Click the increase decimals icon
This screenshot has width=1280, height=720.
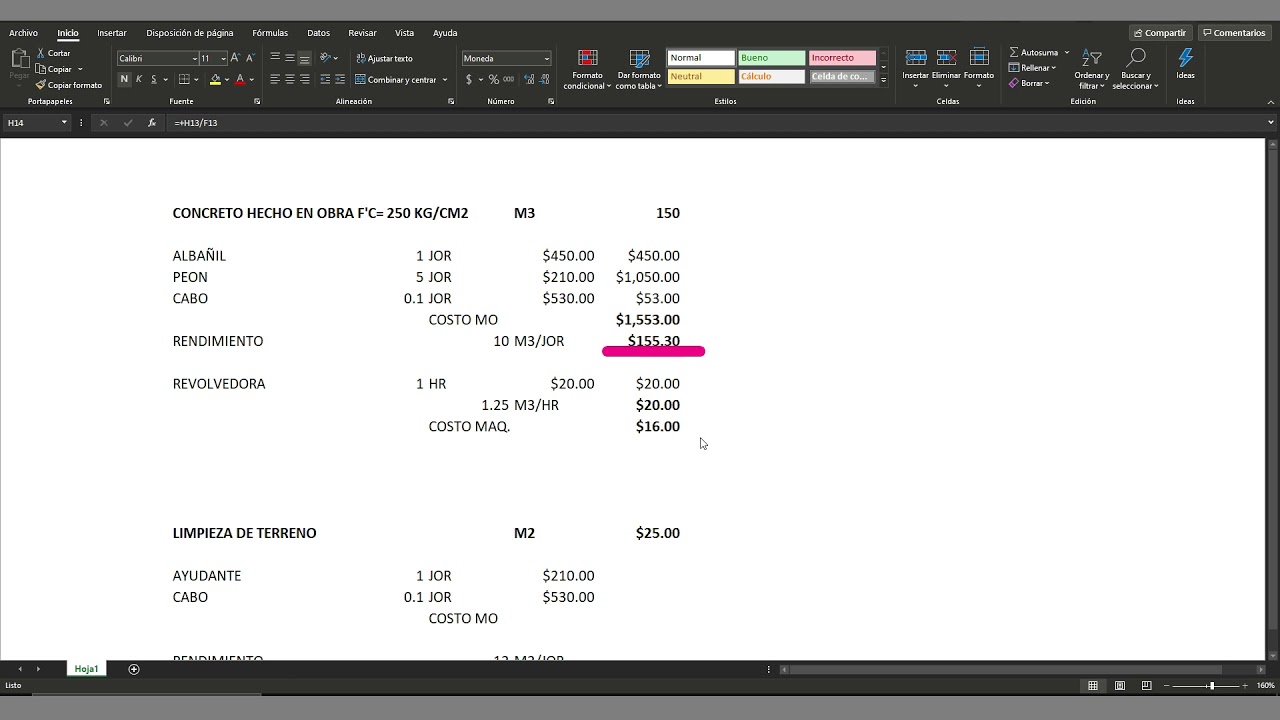pos(527,79)
